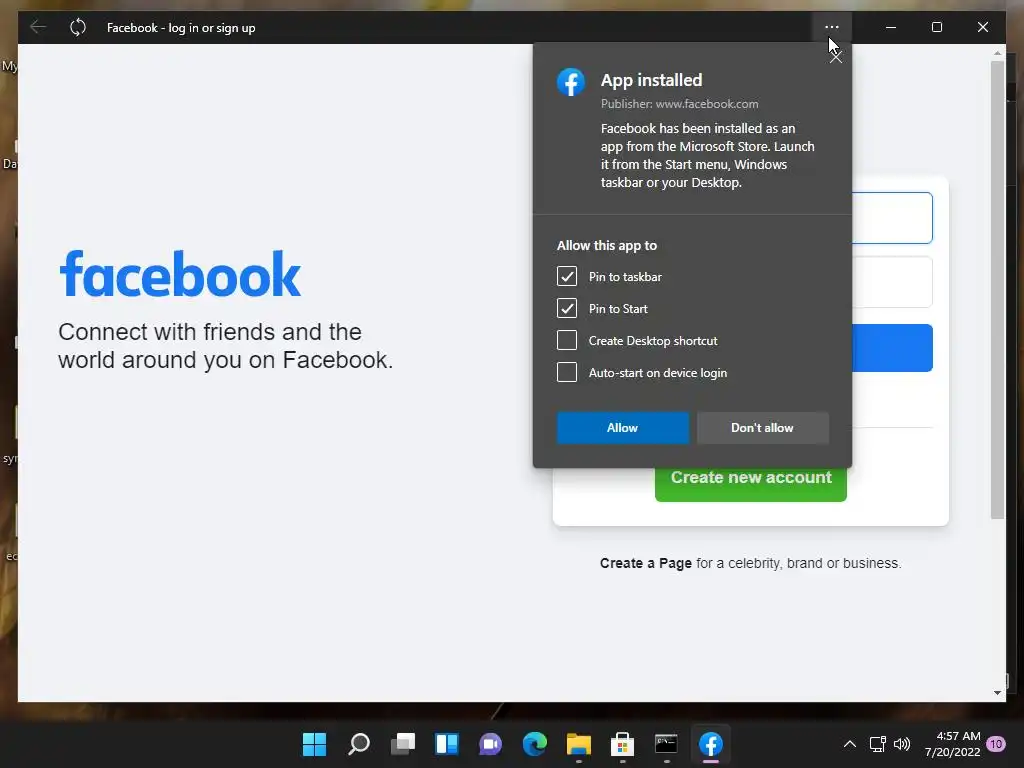This screenshot has width=1024, height=768.
Task: Uncheck the Pin to taskbar checkbox
Action: click(x=567, y=276)
